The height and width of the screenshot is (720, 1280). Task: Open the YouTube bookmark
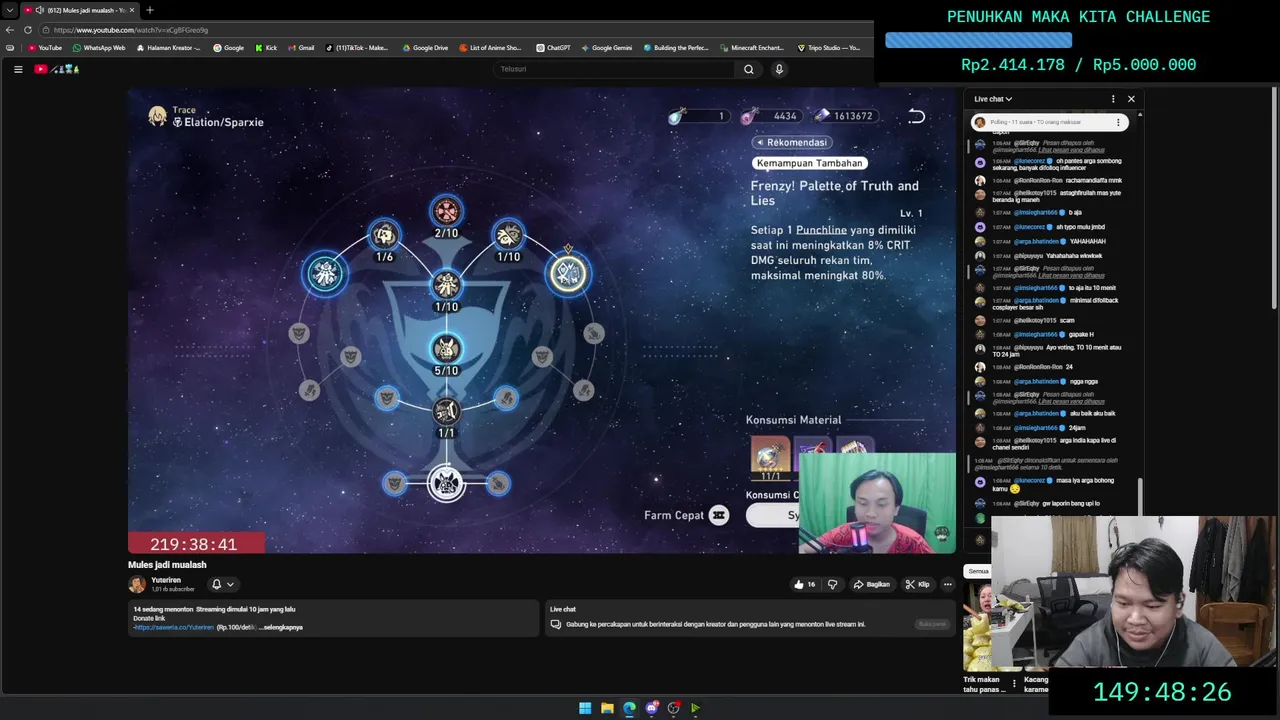(45, 48)
